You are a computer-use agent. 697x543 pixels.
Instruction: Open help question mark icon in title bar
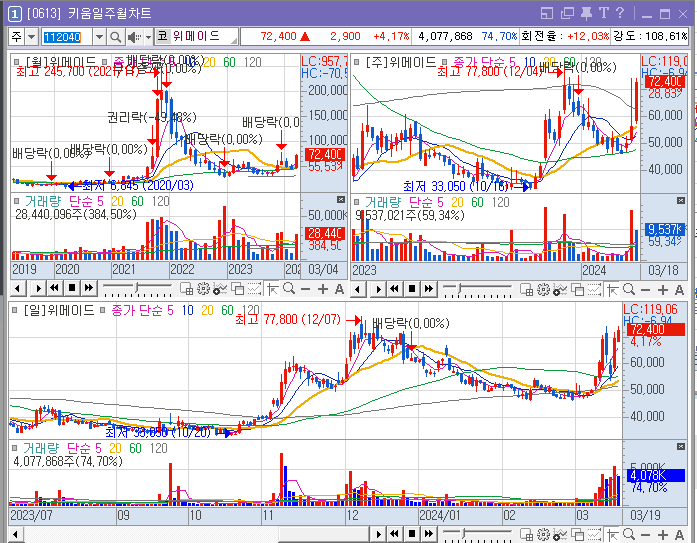coord(620,13)
